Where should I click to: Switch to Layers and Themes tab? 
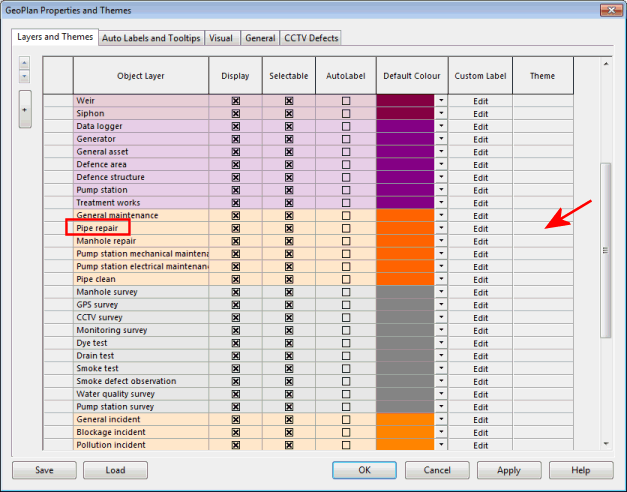pyautogui.click(x=55, y=37)
